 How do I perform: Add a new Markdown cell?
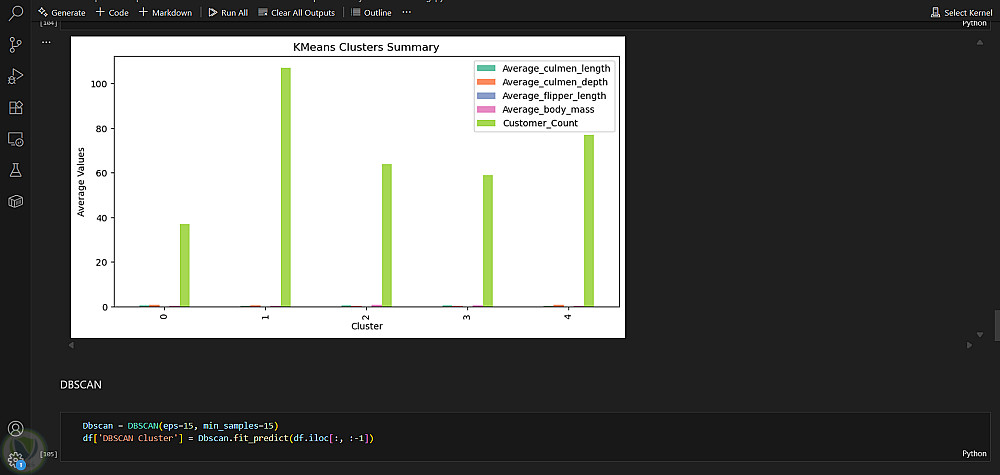click(165, 12)
